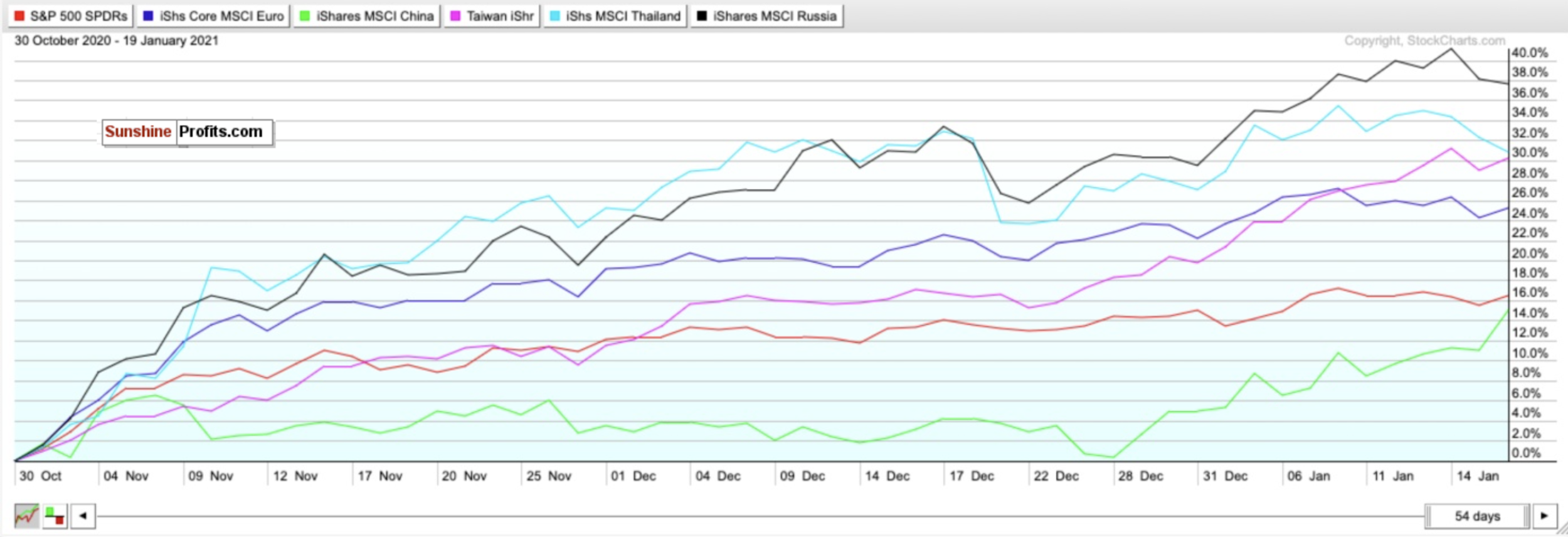The width and height of the screenshot is (1568, 537).
Task: Switch to histogram bar mode icon
Action: pos(55,516)
